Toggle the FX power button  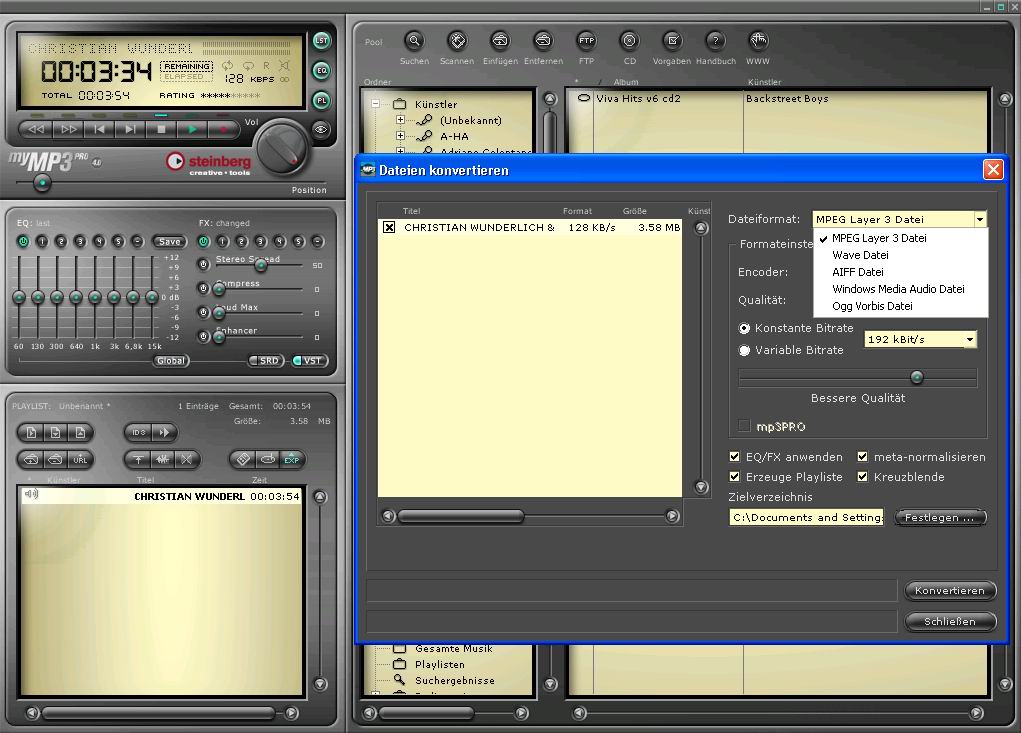pyautogui.click(x=204, y=242)
